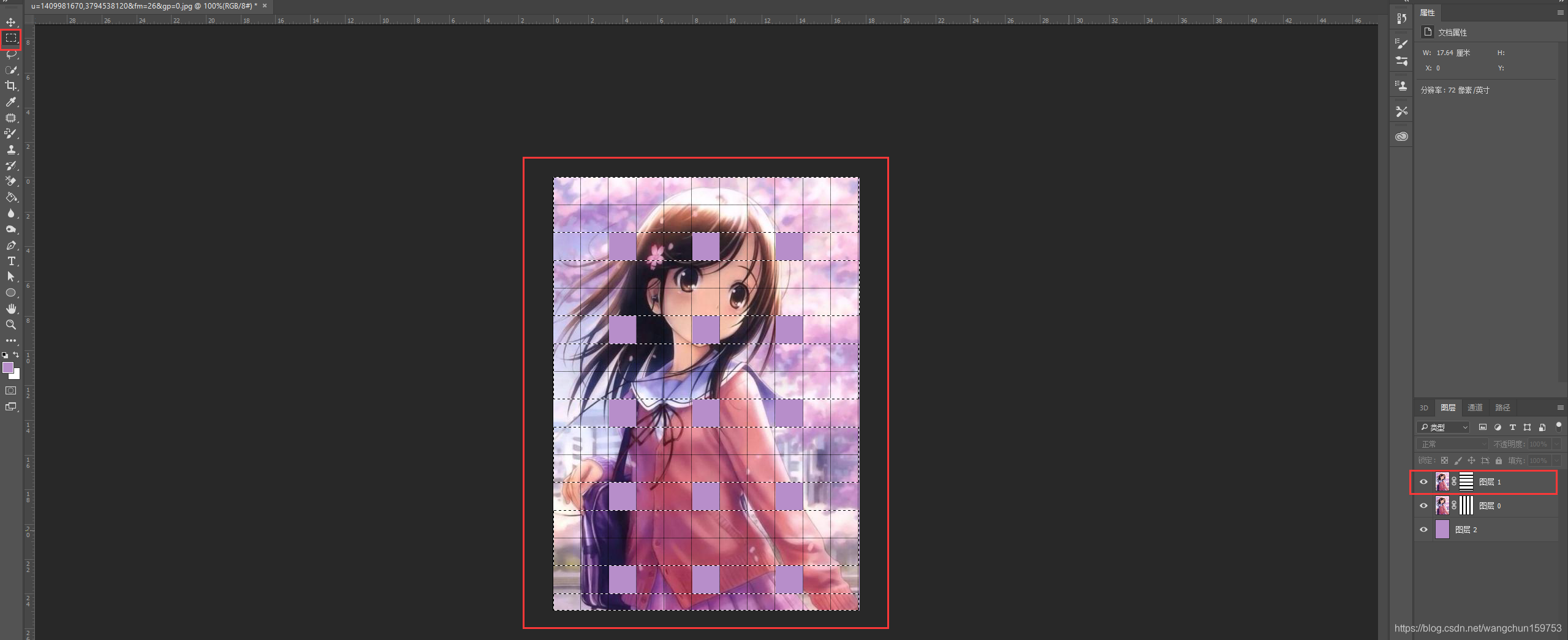The image size is (1568, 640).
Task: Toggle filter for pixel layers
Action: (1483, 427)
